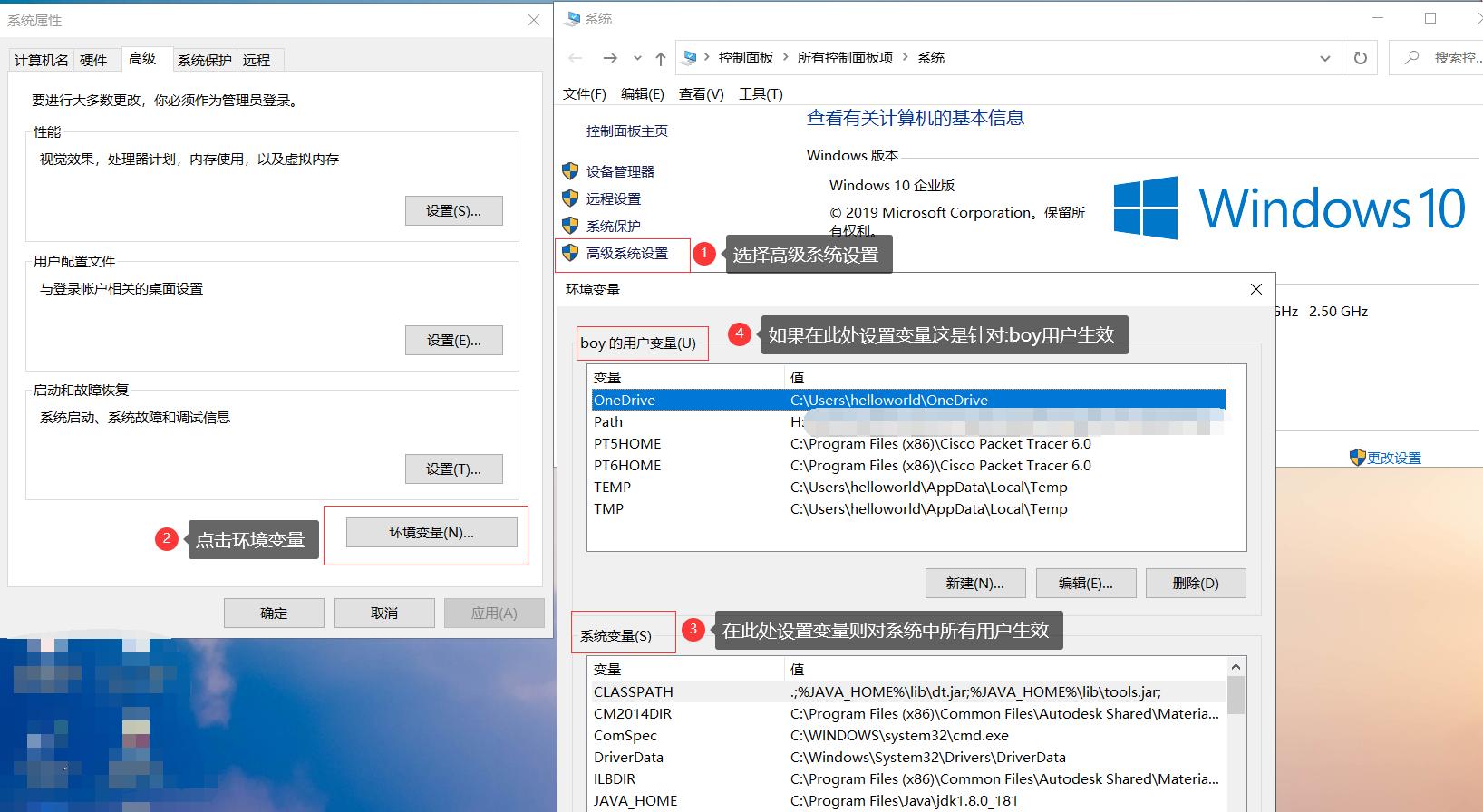Click the back arrow in System window

pos(576,58)
